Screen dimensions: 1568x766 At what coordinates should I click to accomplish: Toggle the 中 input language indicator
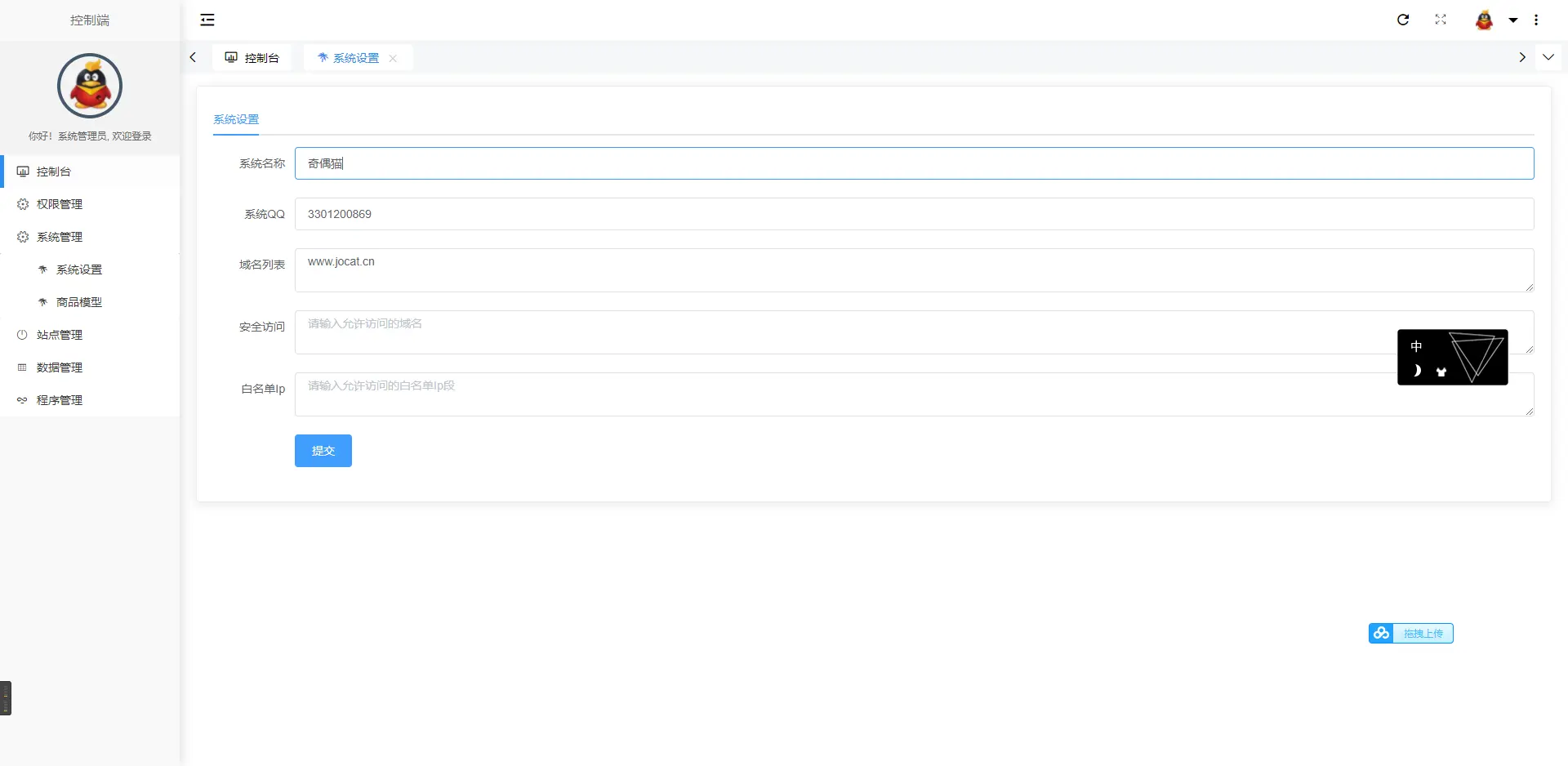[1416, 346]
